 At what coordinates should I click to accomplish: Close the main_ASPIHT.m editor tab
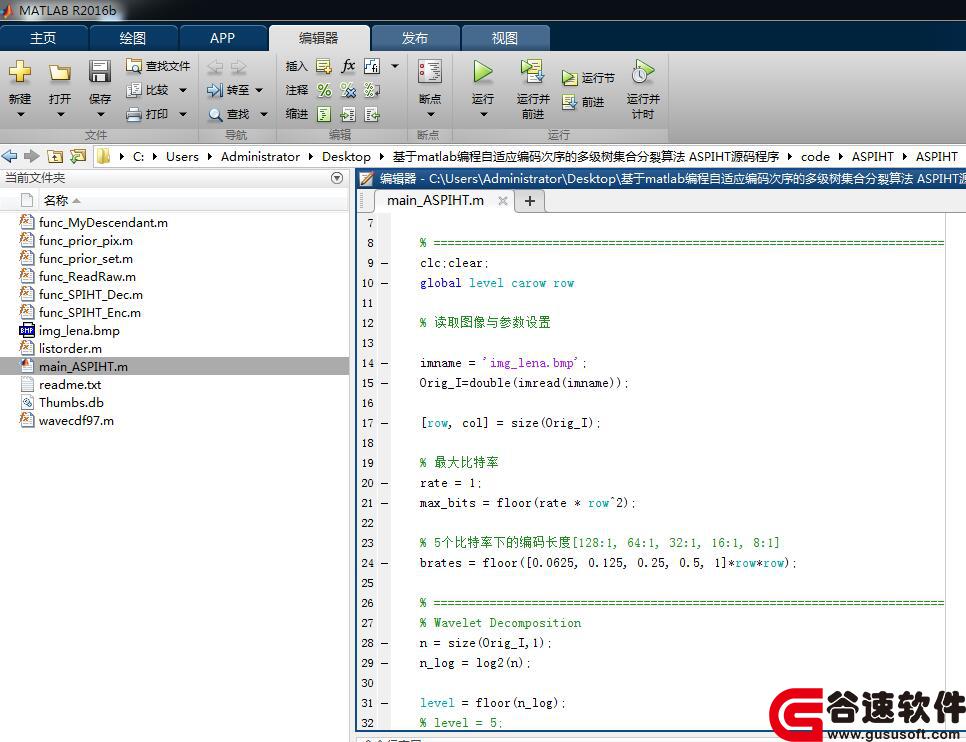coord(503,200)
